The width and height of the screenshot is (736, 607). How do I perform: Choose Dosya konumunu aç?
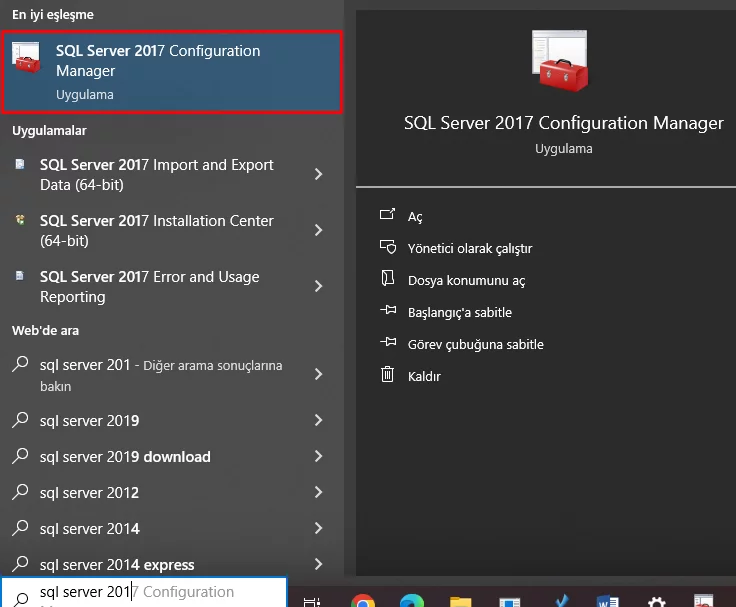click(467, 281)
